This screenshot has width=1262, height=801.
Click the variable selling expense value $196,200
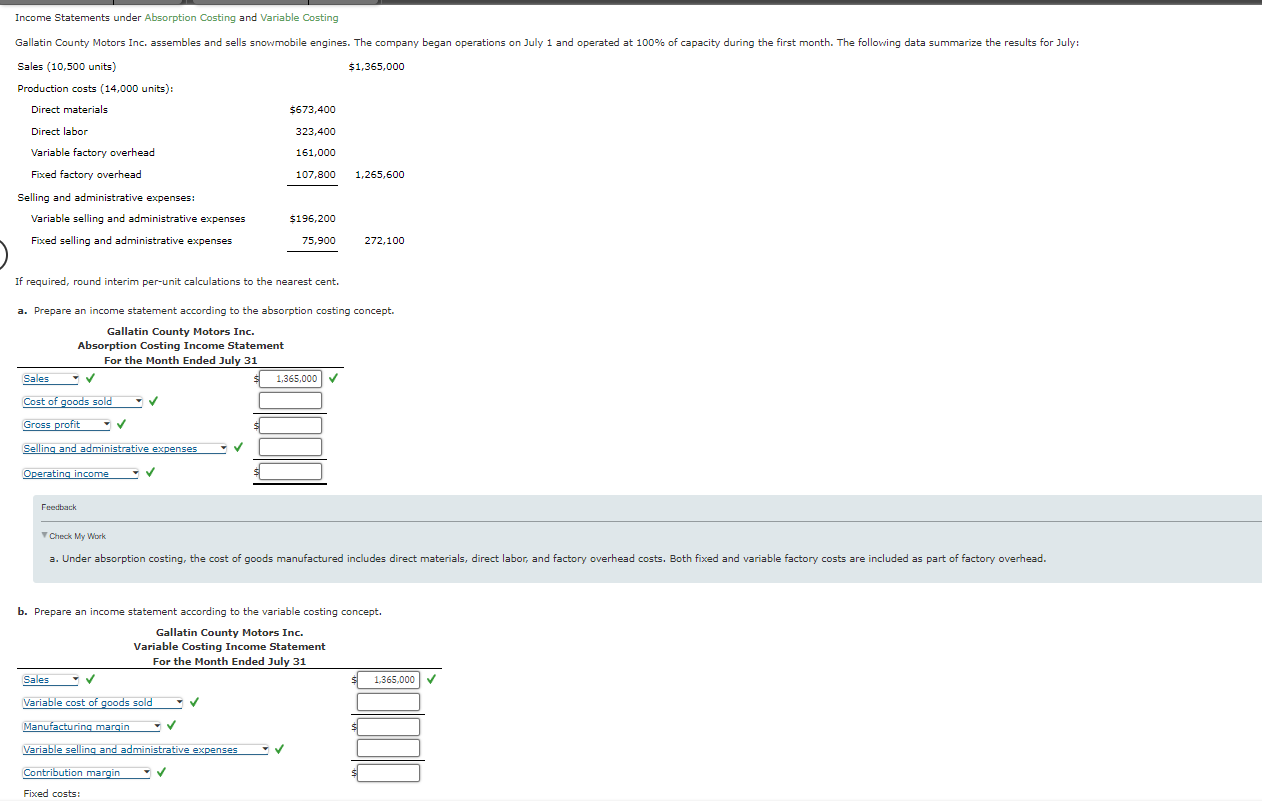[312, 219]
